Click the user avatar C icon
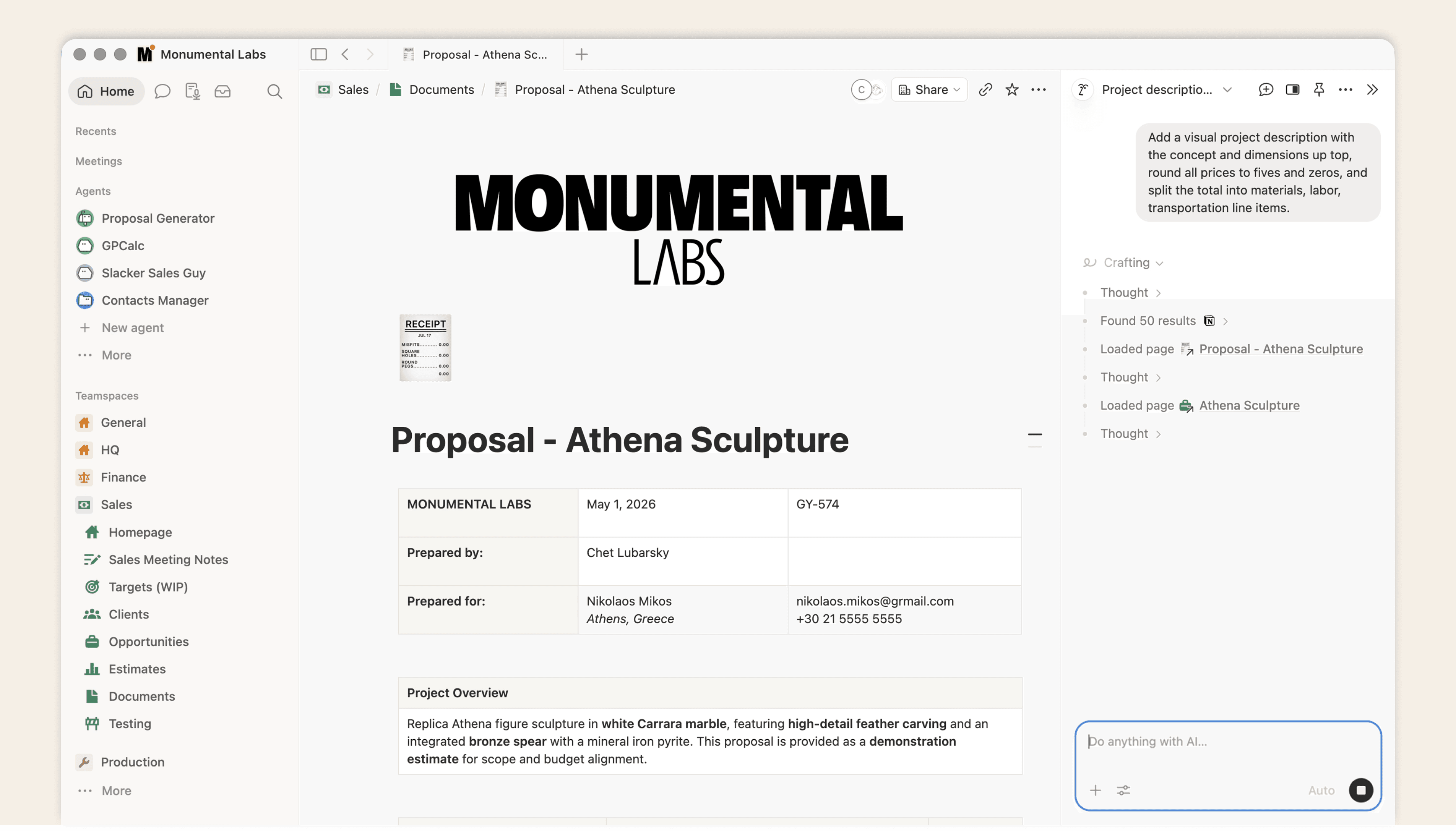 [x=861, y=90]
